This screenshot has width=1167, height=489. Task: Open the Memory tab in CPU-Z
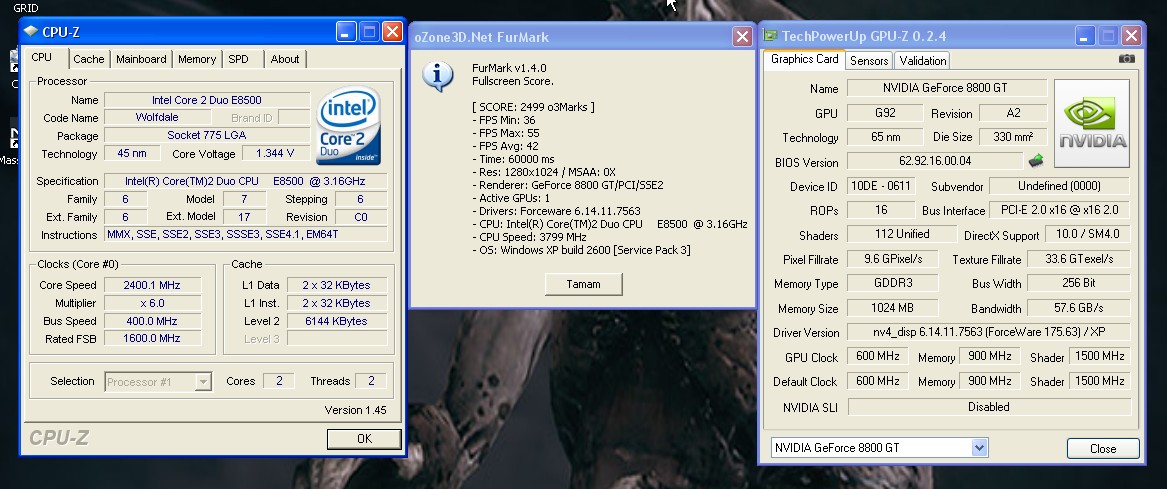pos(196,59)
